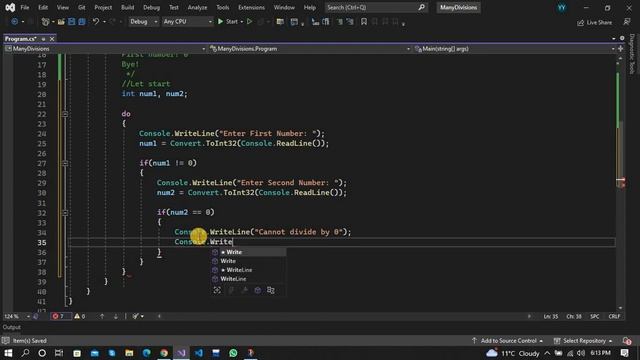Viewport: 640px width, 360px height.
Task: Open the weather widget 11°C Cloudy
Action: [x=513, y=353]
